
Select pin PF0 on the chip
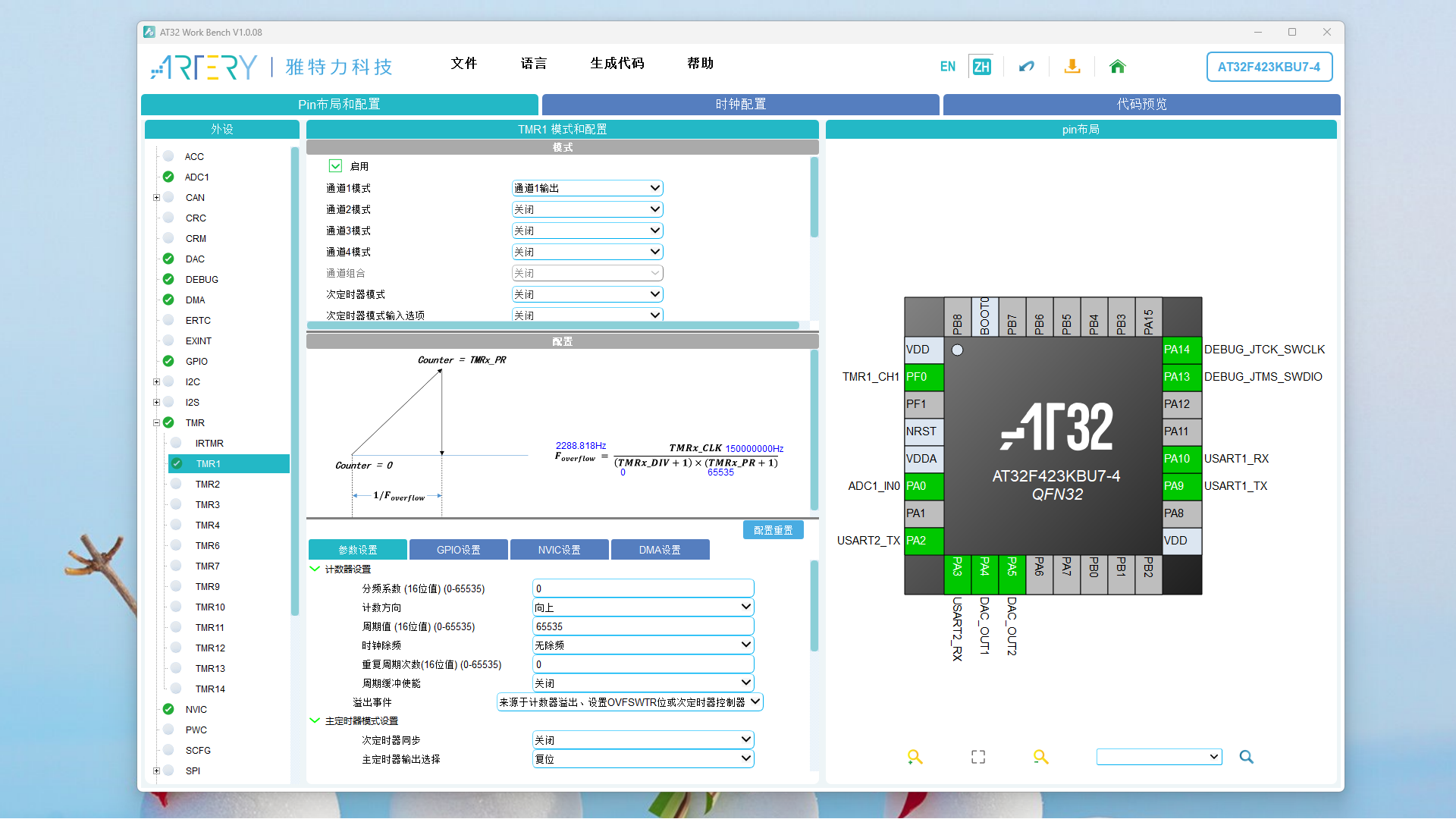point(924,377)
